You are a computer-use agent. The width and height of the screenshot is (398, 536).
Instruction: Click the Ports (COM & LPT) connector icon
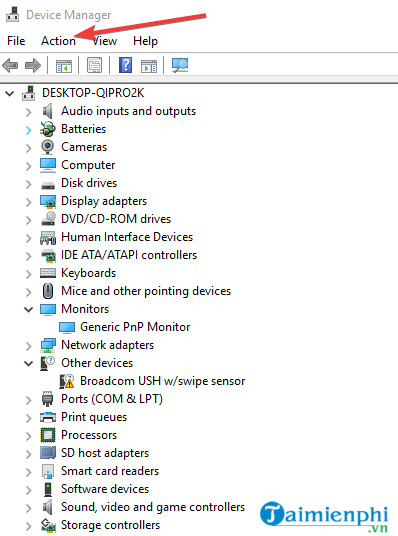pos(48,399)
